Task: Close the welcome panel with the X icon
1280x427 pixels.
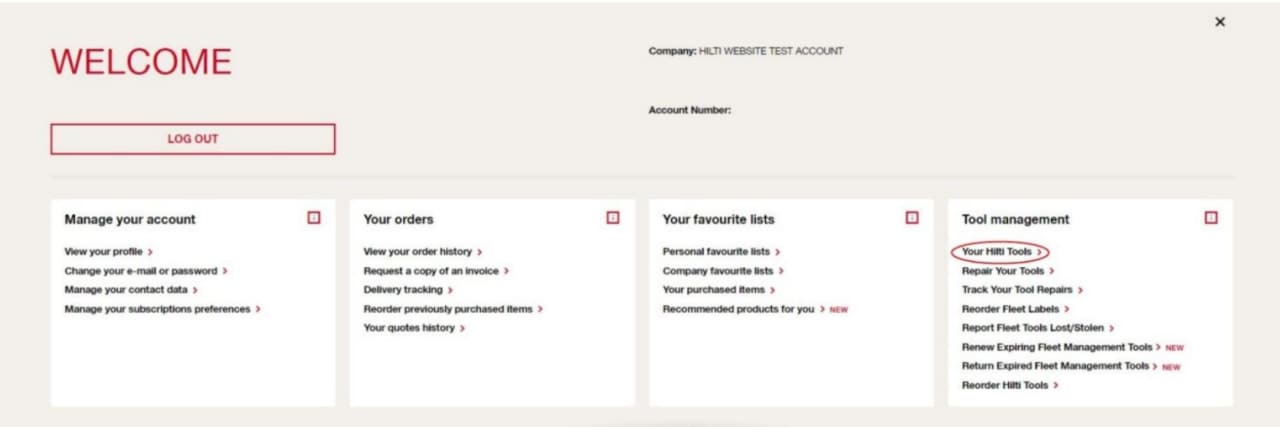Action: click(1220, 22)
